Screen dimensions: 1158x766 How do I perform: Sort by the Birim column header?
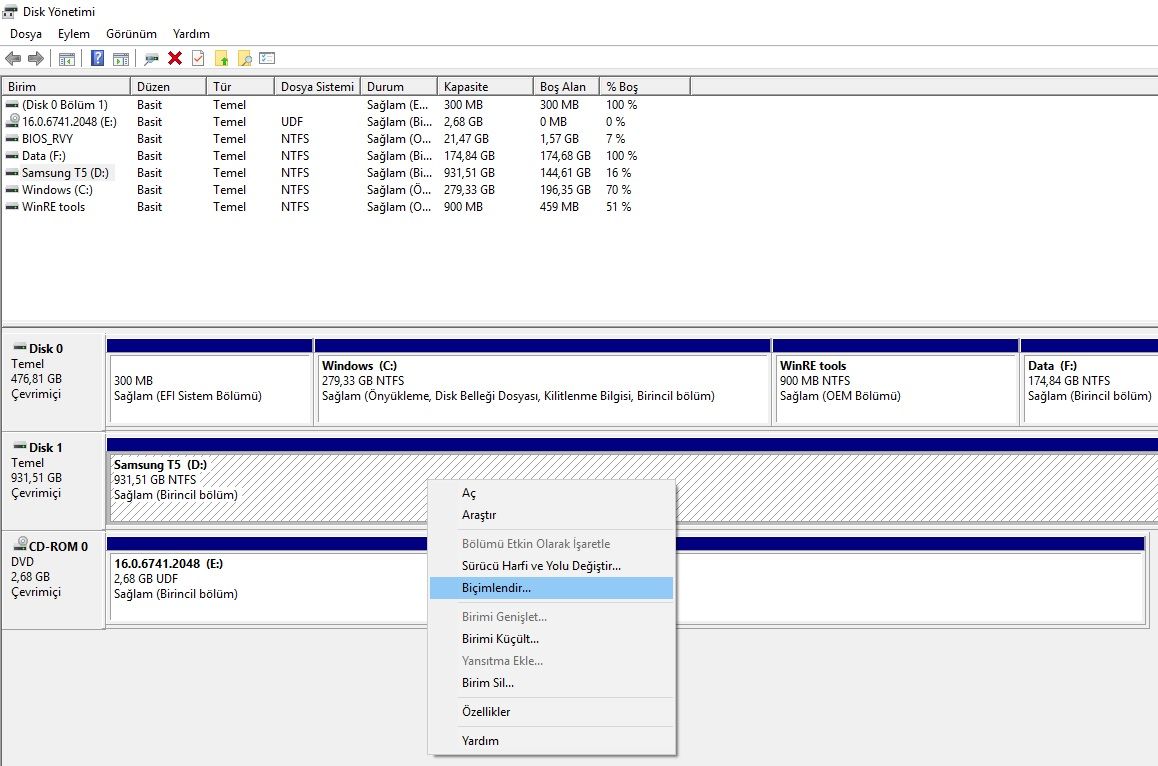coord(66,86)
